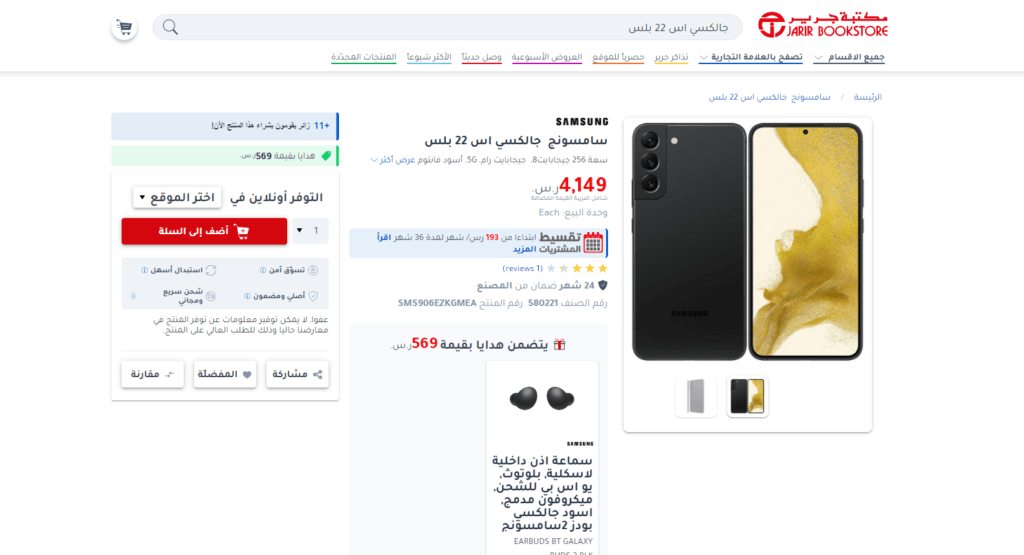Click the مشاركة share button
1024x555 pixels.
(x=297, y=374)
